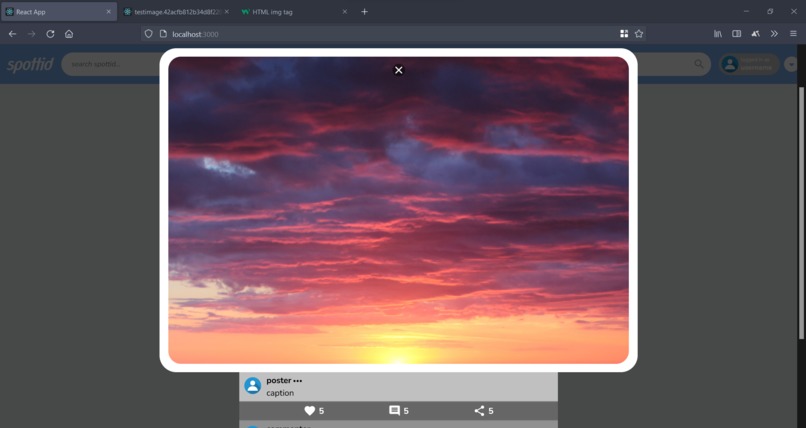The height and width of the screenshot is (428, 806).
Task: Click the like count 5
Action: click(321, 411)
